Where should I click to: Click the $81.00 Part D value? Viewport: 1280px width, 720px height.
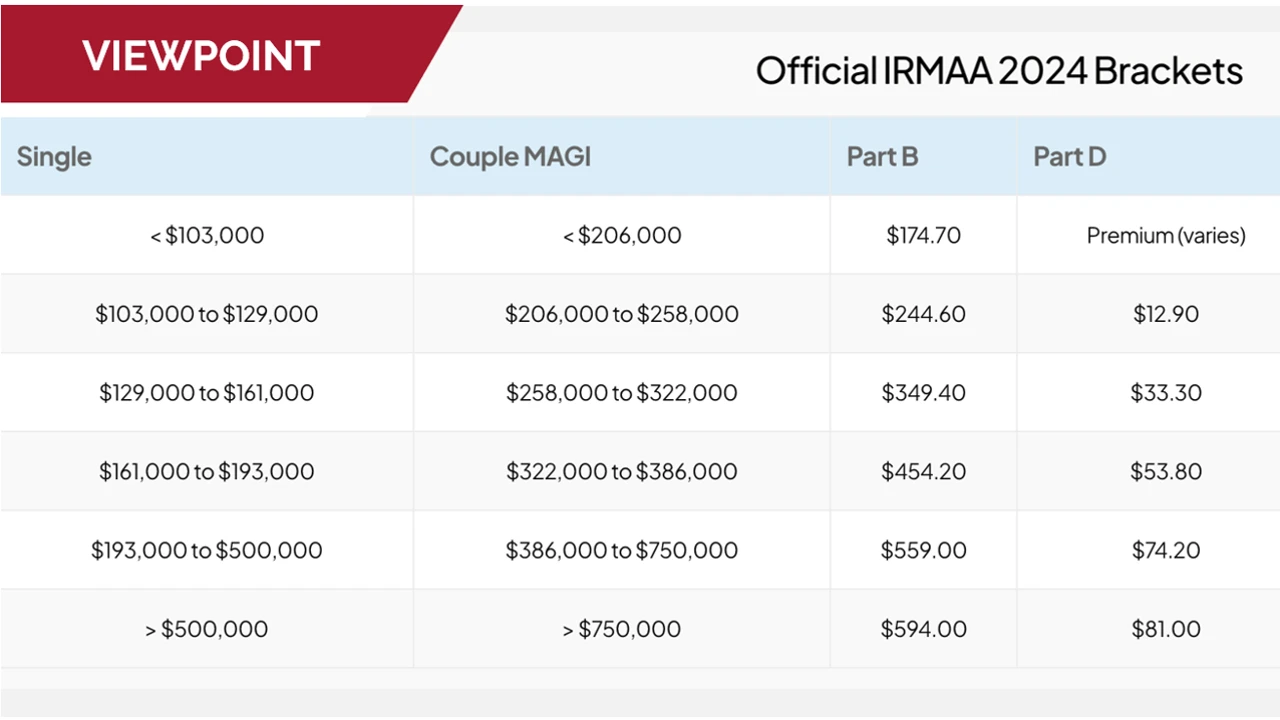click(x=1166, y=629)
